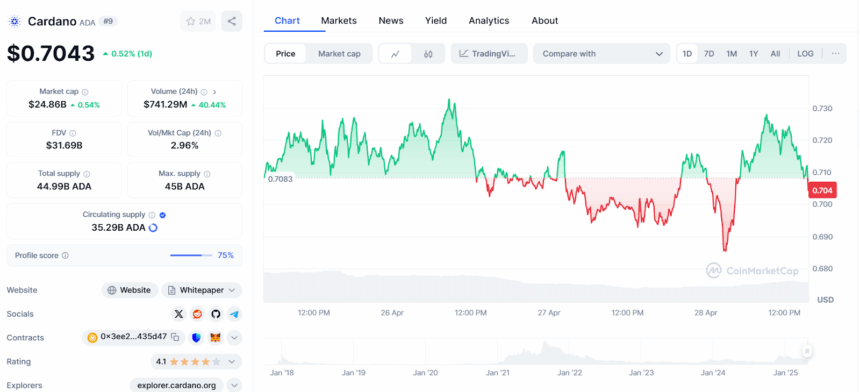Image resolution: width=860 pixels, height=392 pixels.
Task: Click the #9 rank badge
Action: (108, 21)
